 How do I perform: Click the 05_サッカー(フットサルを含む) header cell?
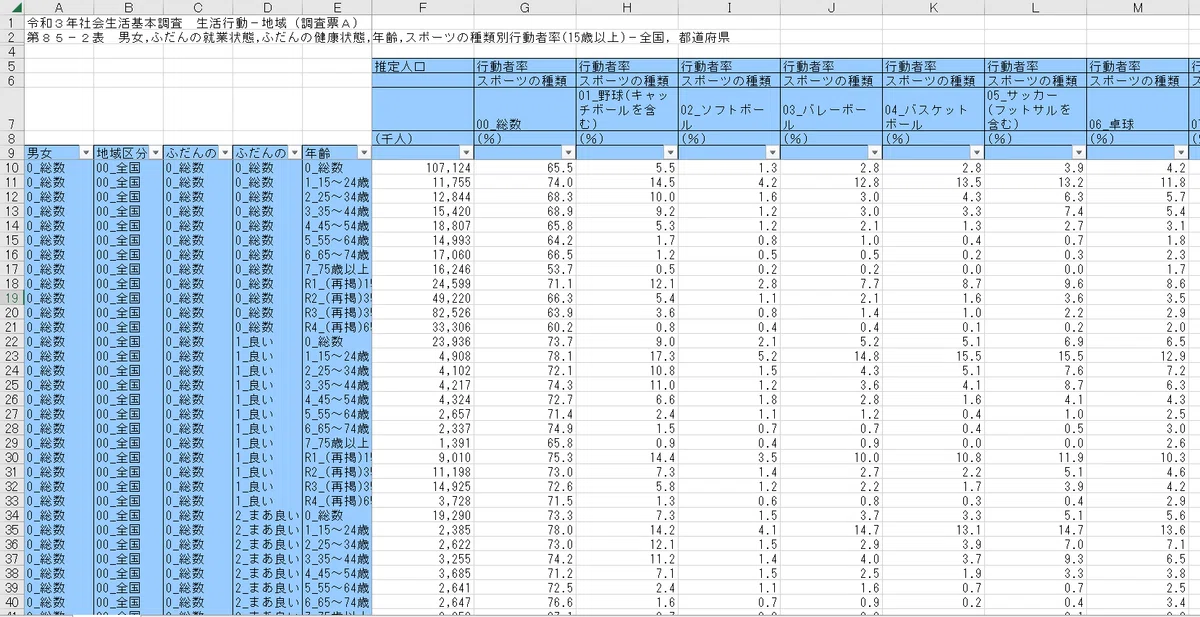[x=1036, y=109]
